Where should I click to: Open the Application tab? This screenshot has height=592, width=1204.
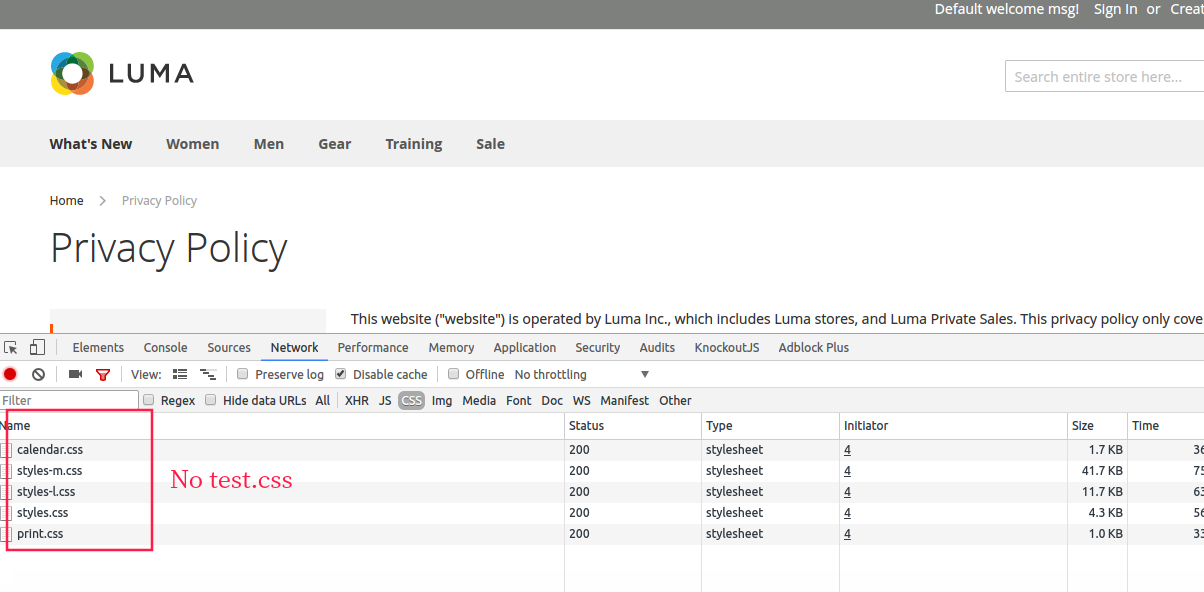coord(525,348)
